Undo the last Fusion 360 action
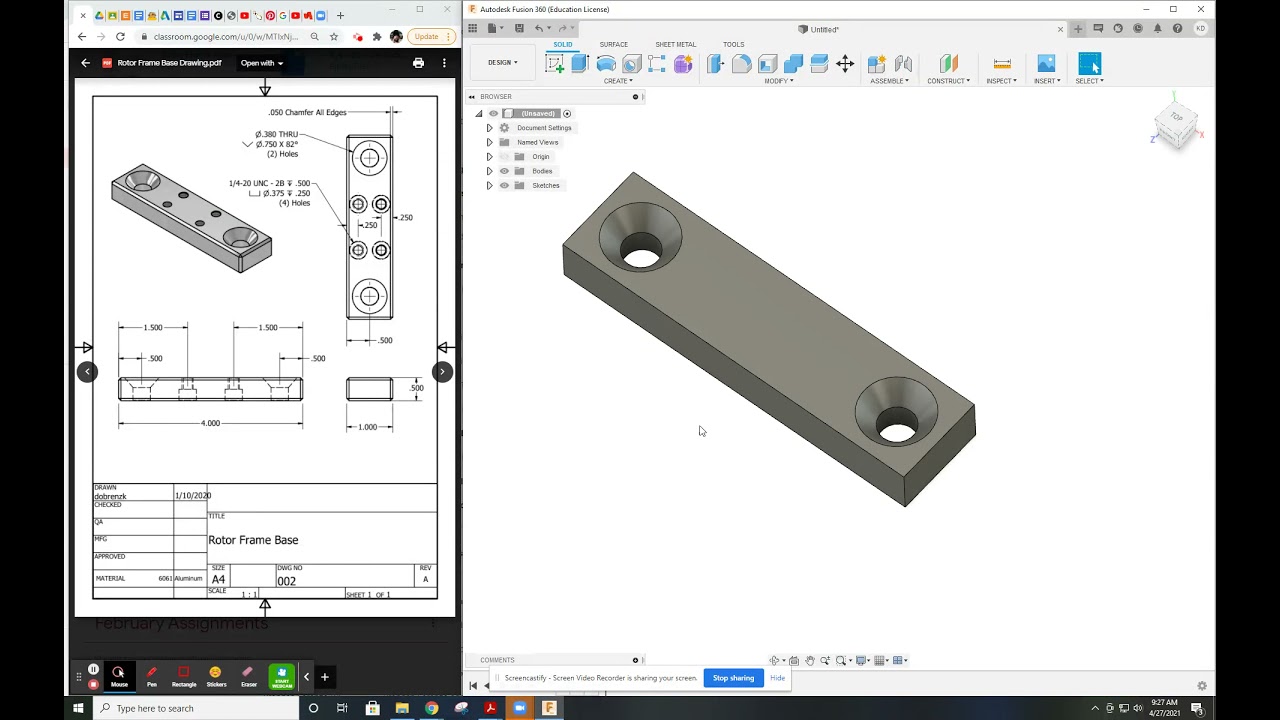Screen dimensions: 1280x720 tap(540, 29)
